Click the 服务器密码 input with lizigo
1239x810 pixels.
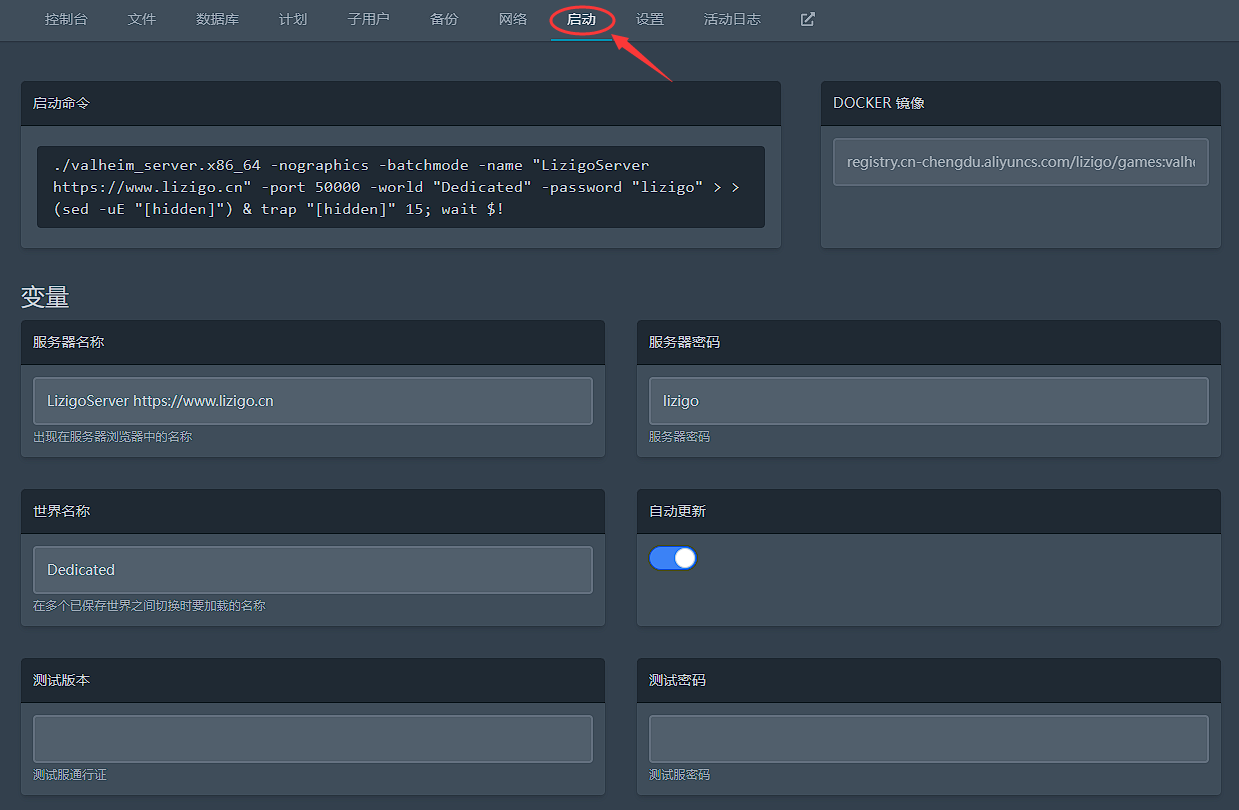929,401
